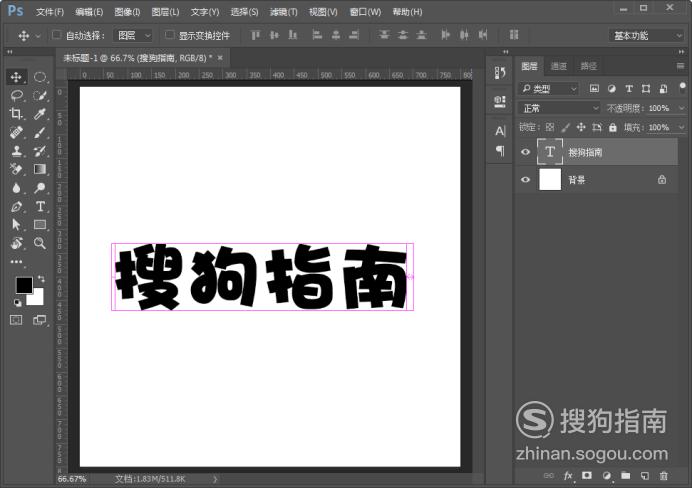Open the Properties panel icon

pyautogui.click(x=500, y=102)
